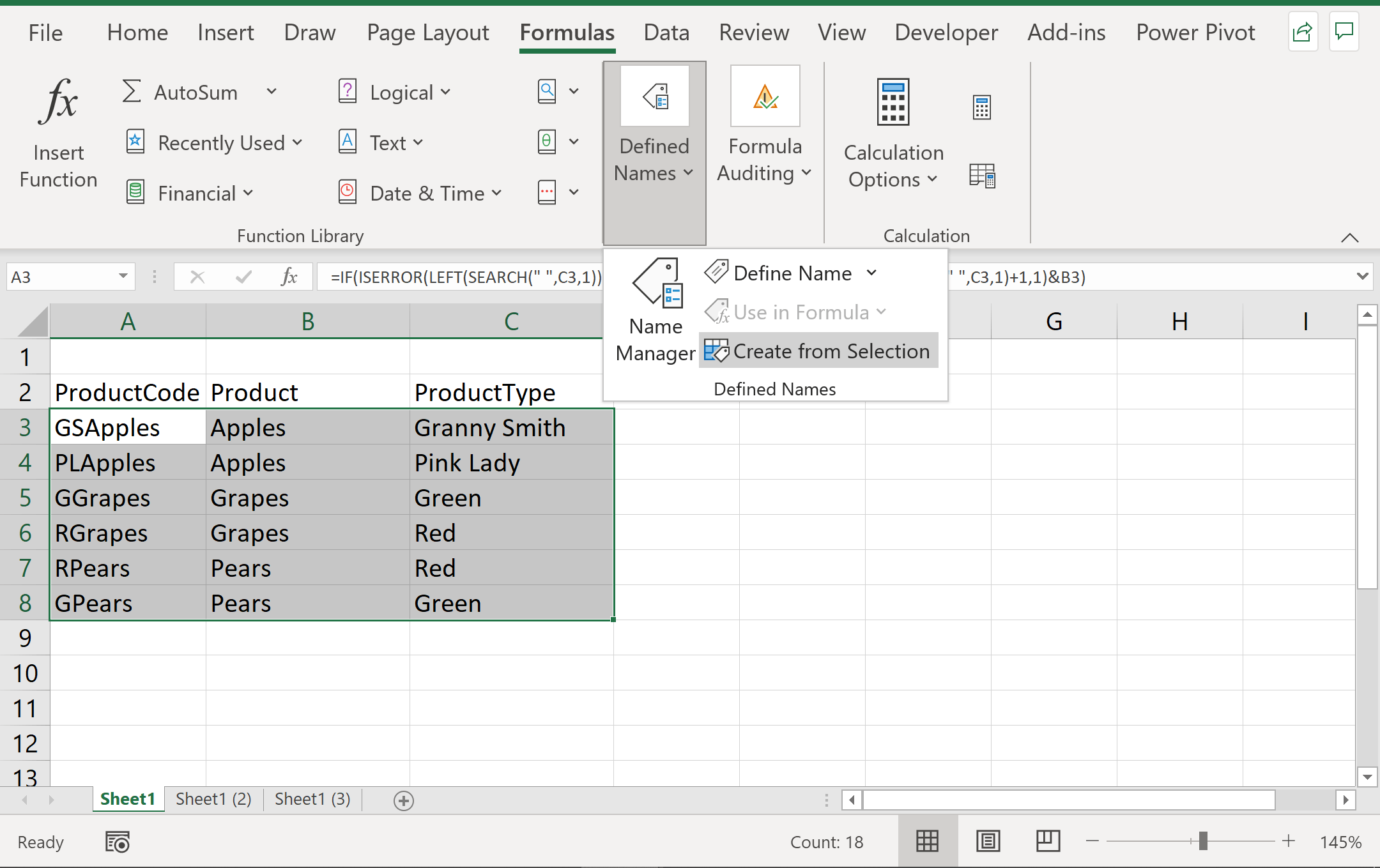Viewport: 1380px width, 868px height.
Task: Click the Math & Trig functions icon
Action: 547,142
